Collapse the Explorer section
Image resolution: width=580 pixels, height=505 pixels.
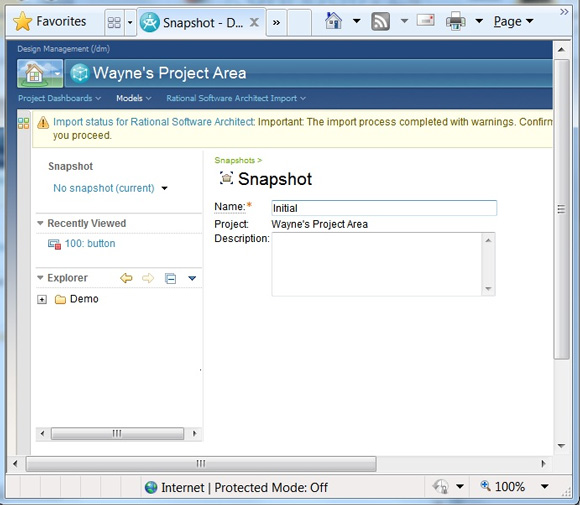40,277
